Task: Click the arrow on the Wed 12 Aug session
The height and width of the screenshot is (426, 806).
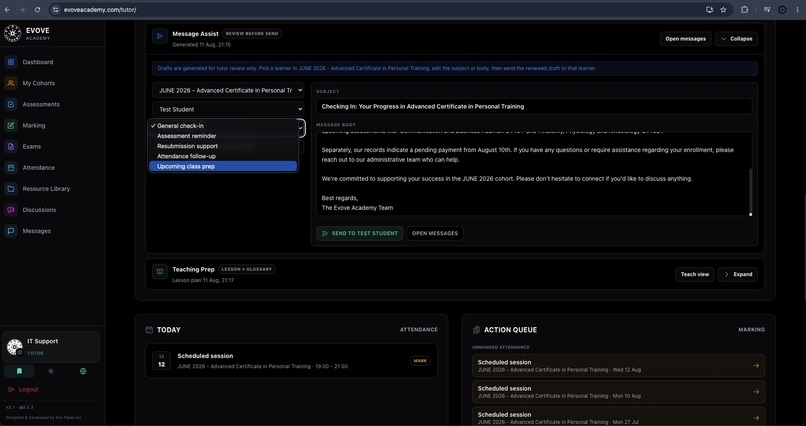Action: (756, 366)
